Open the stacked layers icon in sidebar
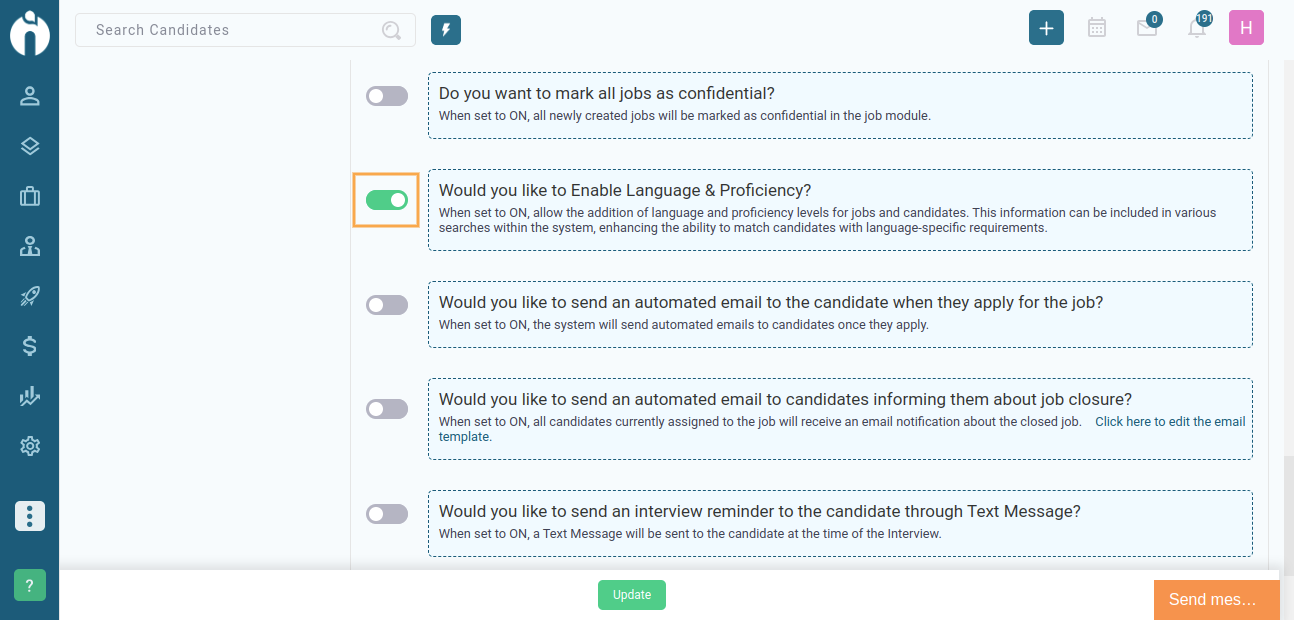The image size is (1294, 620). click(x=30, y=146)
